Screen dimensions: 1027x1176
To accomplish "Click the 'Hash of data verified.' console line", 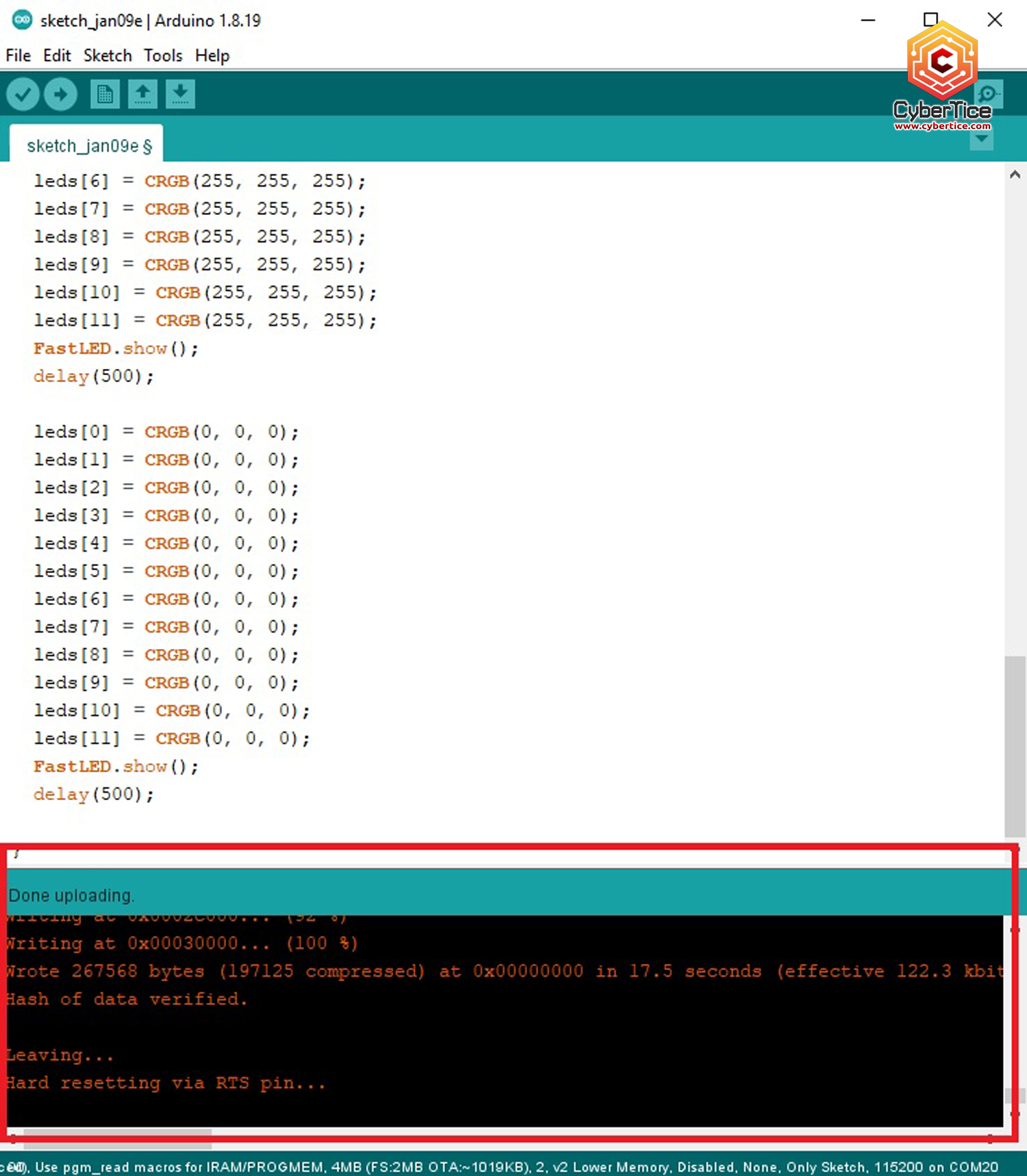I will [127, 999].
